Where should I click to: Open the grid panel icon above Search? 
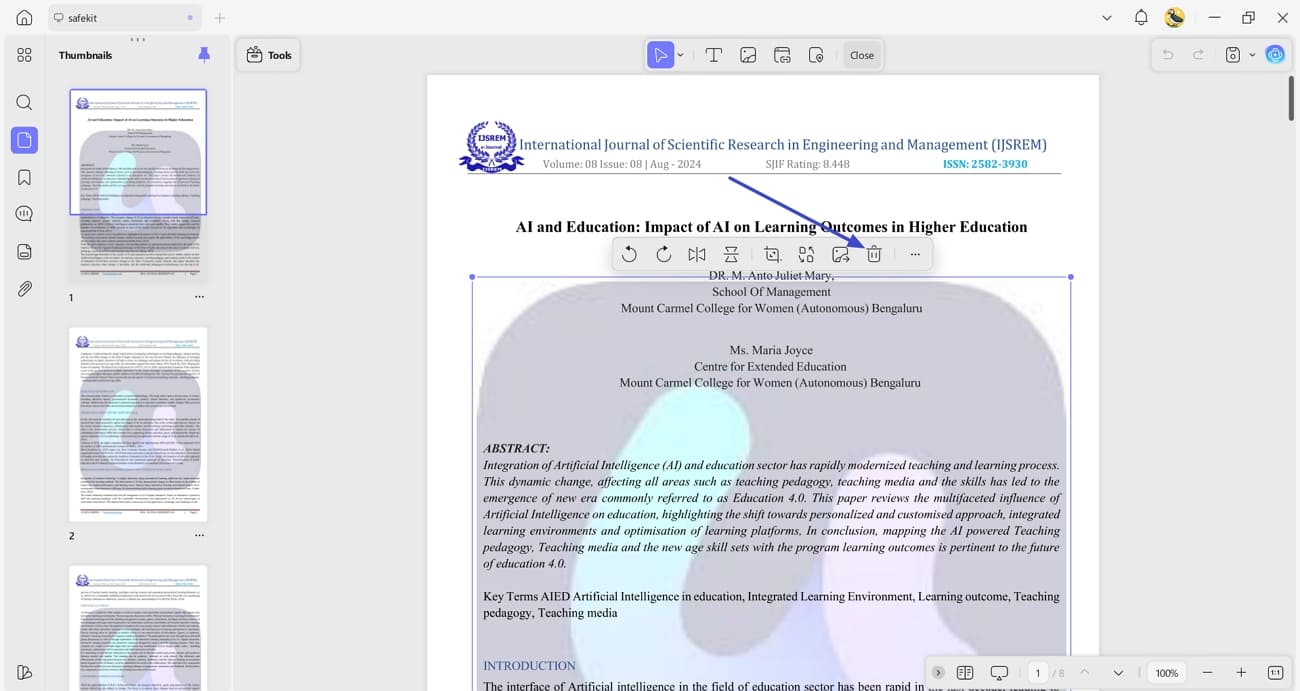(x=24, y=55)
